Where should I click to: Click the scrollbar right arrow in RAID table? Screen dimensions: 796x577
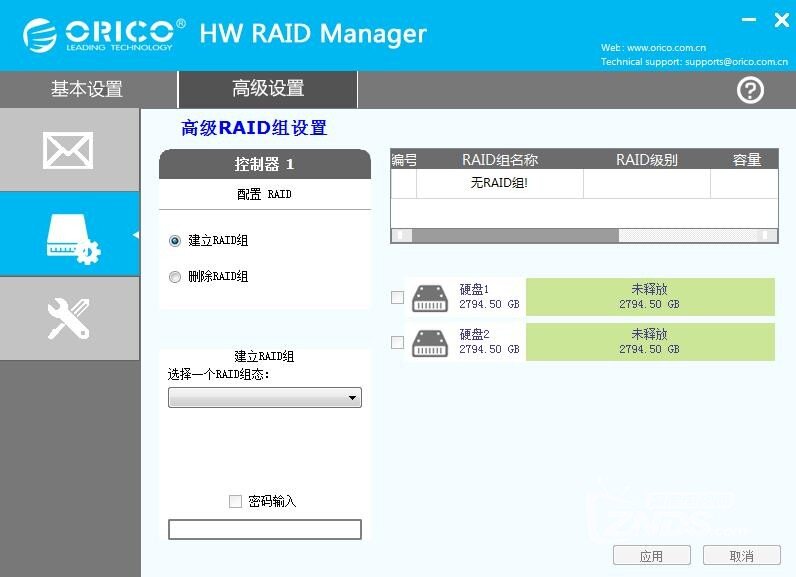click(767, 235)
